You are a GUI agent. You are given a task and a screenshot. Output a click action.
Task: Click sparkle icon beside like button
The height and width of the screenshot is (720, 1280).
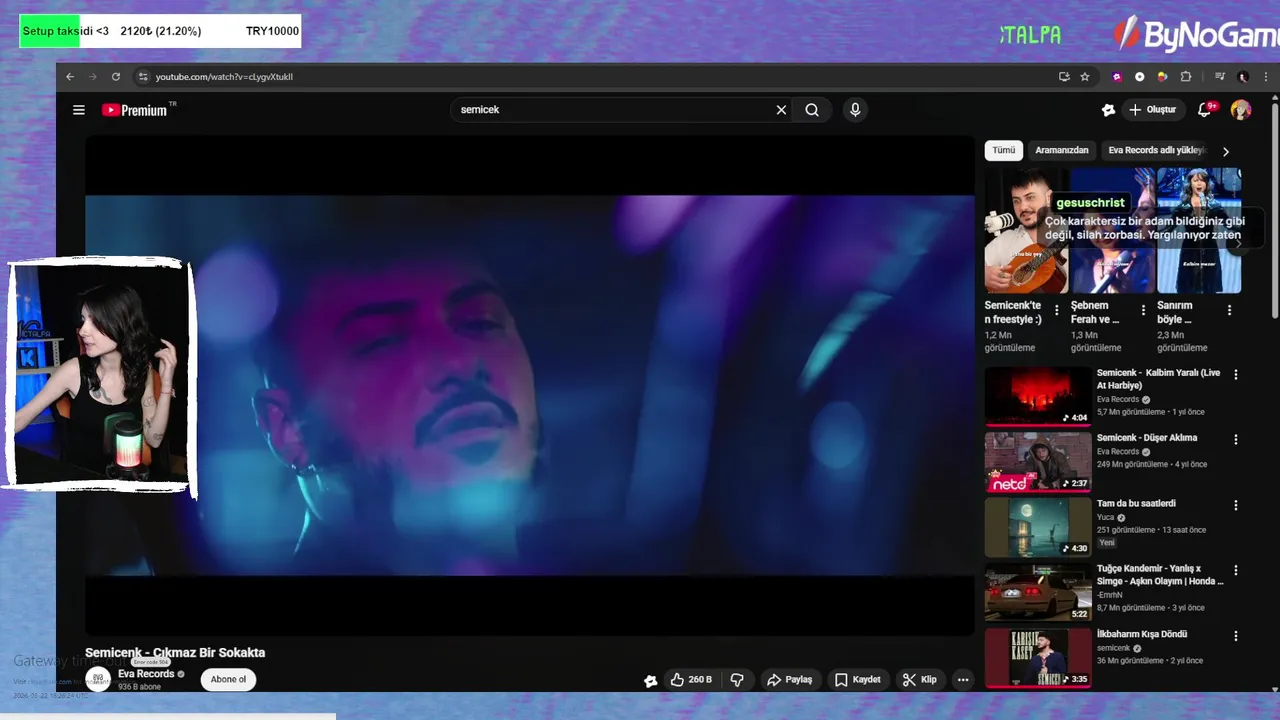pos(651,680)
